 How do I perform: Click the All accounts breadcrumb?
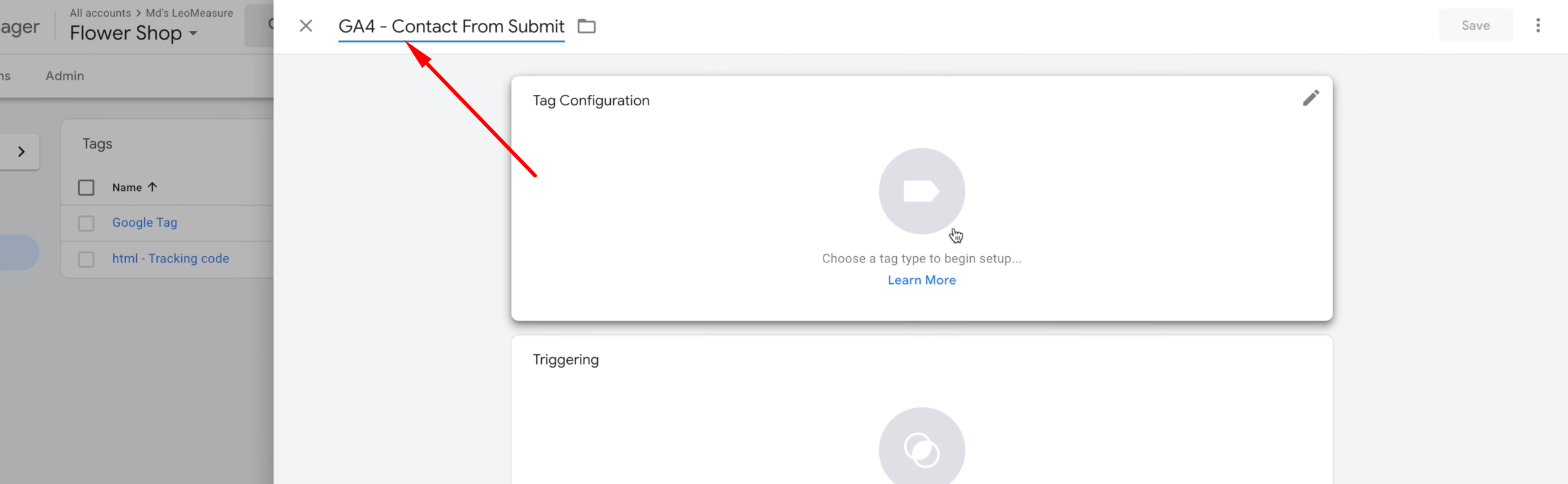100,13
